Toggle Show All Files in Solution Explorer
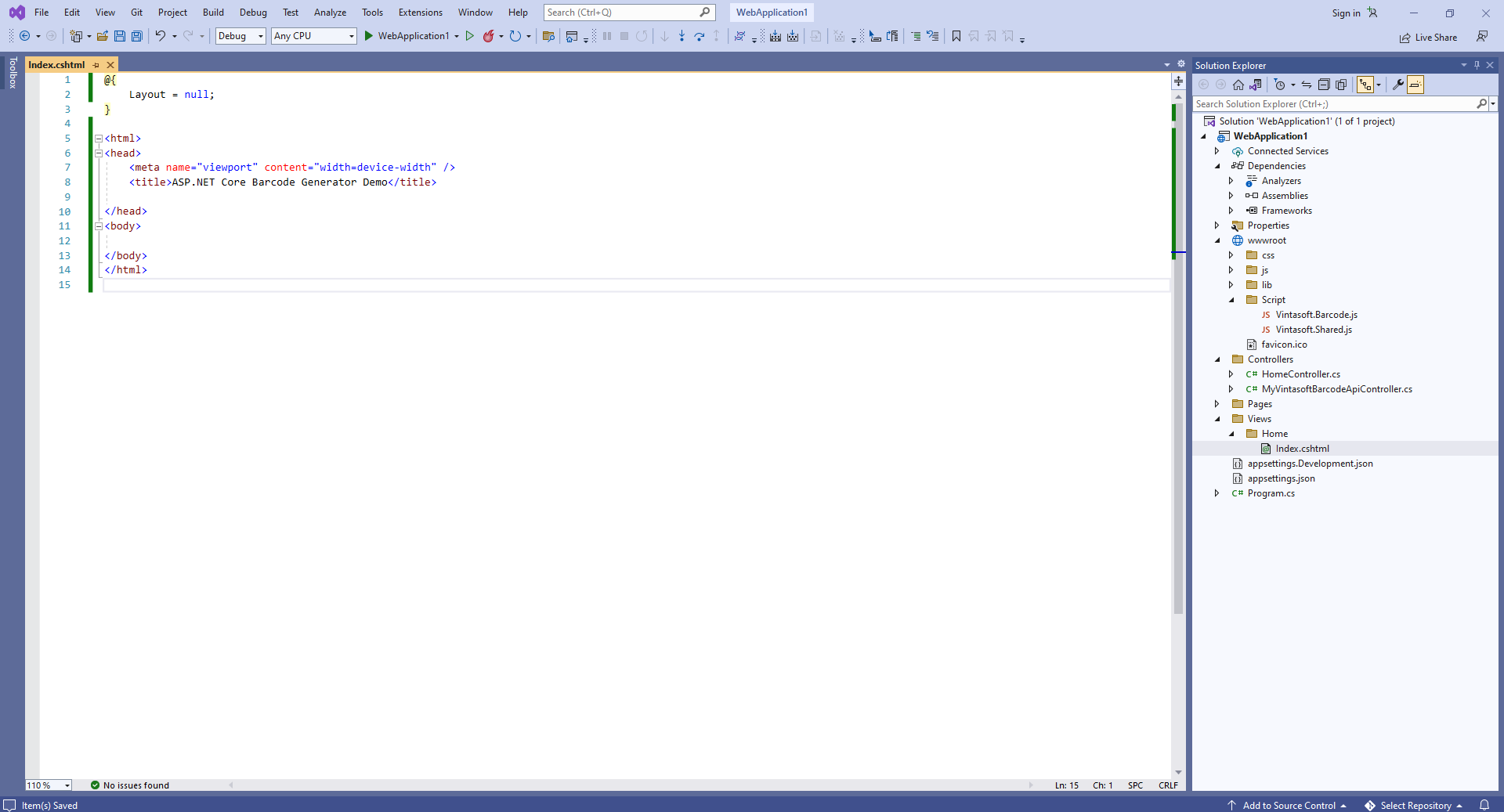The image size is (1504, 812). tap(1341, 85)
